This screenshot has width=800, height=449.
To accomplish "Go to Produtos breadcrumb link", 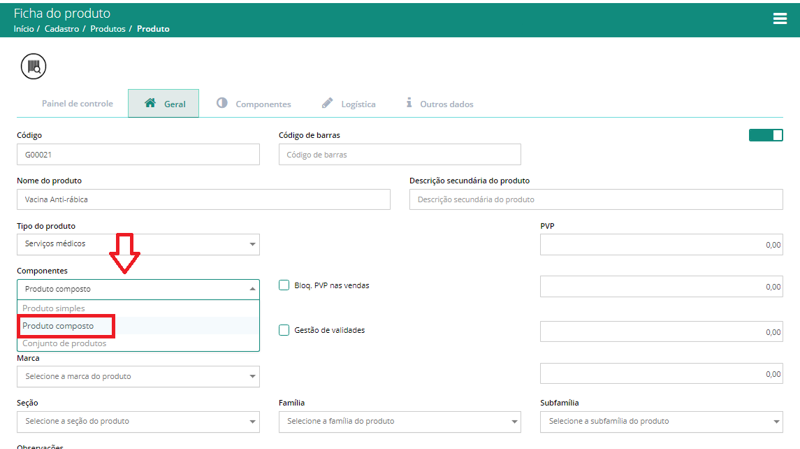I will (108, 29).
